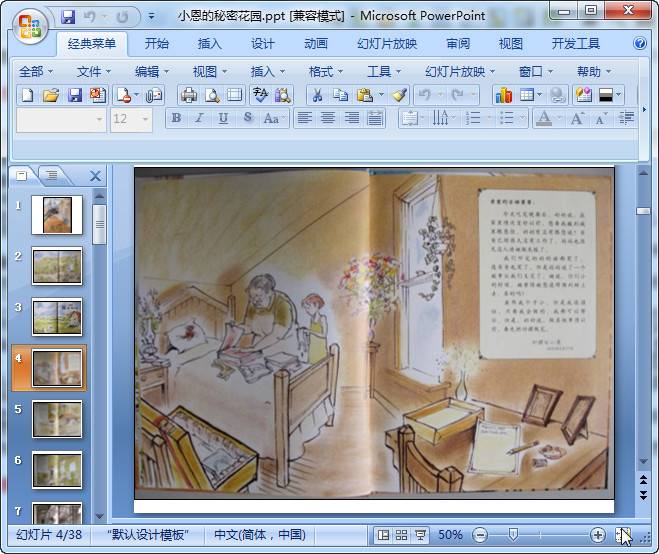This screenshot has width=659, height=554.
Task: Center align text
Action: coord(328,118)
